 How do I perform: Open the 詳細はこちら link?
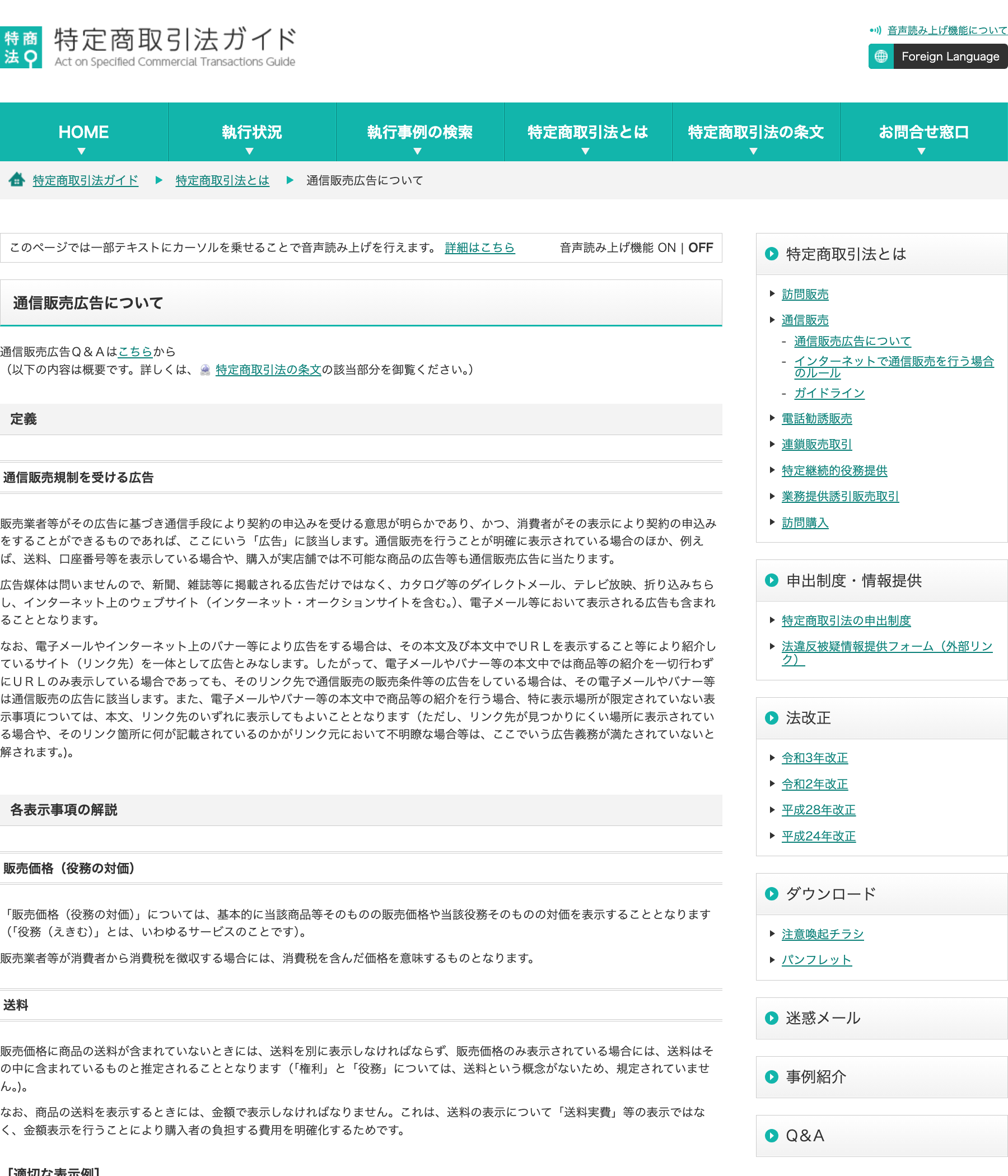(x=479, y=248)
